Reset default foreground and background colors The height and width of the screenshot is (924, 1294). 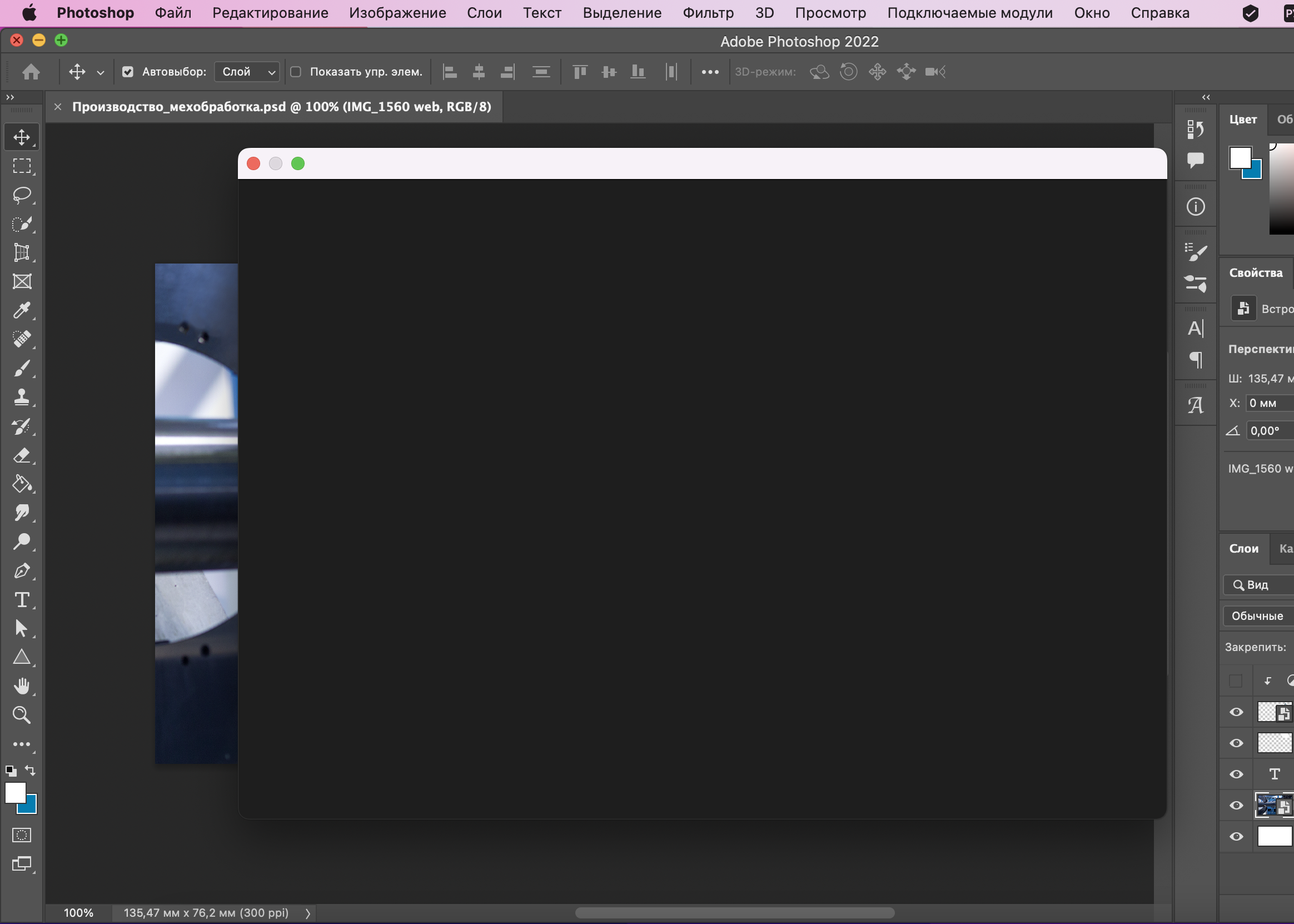coord(11,771)
